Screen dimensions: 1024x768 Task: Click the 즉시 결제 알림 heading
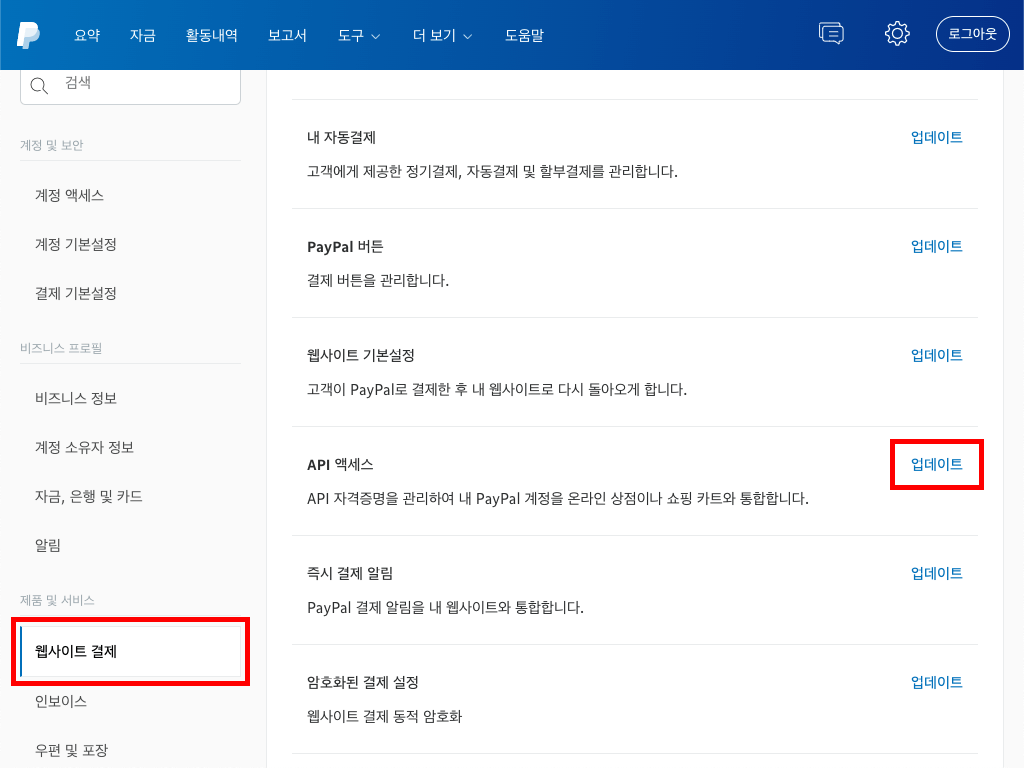[x=350, y=573]
